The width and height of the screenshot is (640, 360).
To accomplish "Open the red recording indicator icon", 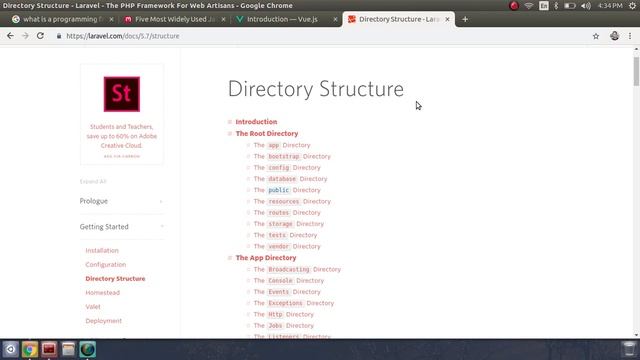I will tap(514, 6).
